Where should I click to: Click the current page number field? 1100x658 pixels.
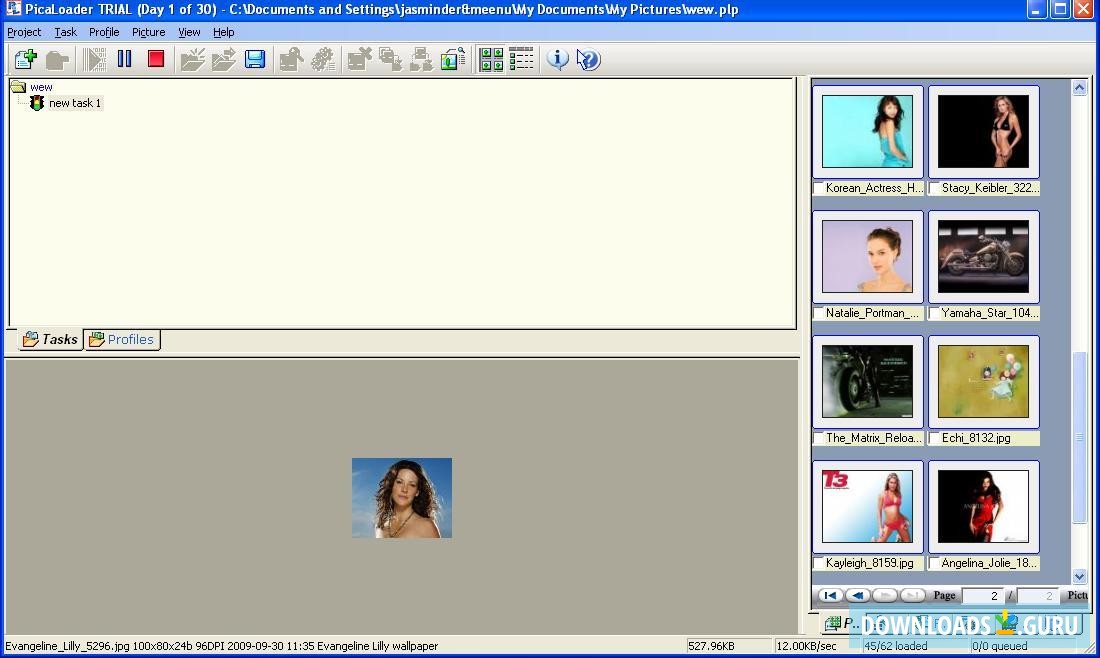click(982, 596)
